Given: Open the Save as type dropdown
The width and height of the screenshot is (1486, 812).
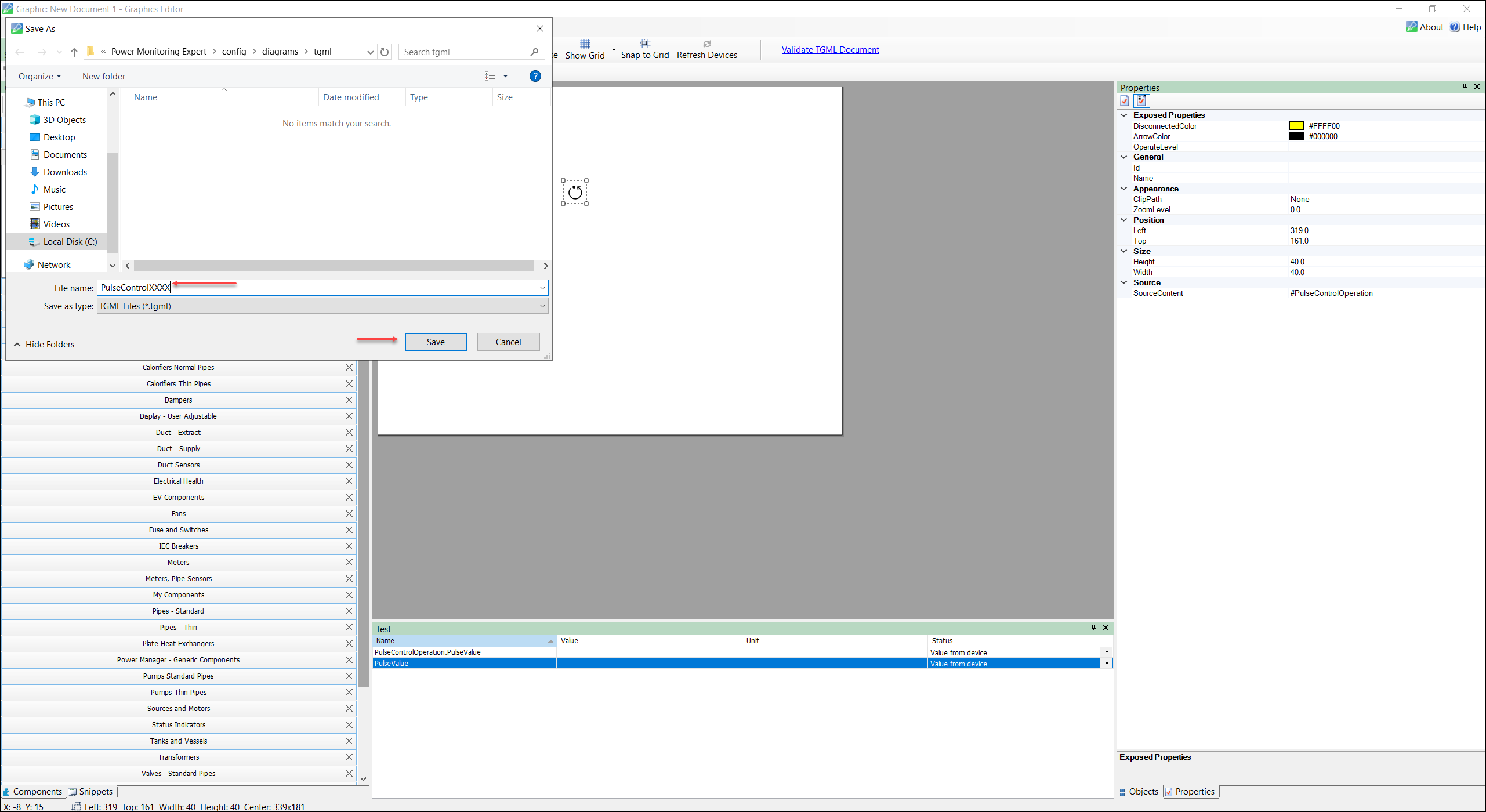Looking at the screenshot, I should coord(542,306).
